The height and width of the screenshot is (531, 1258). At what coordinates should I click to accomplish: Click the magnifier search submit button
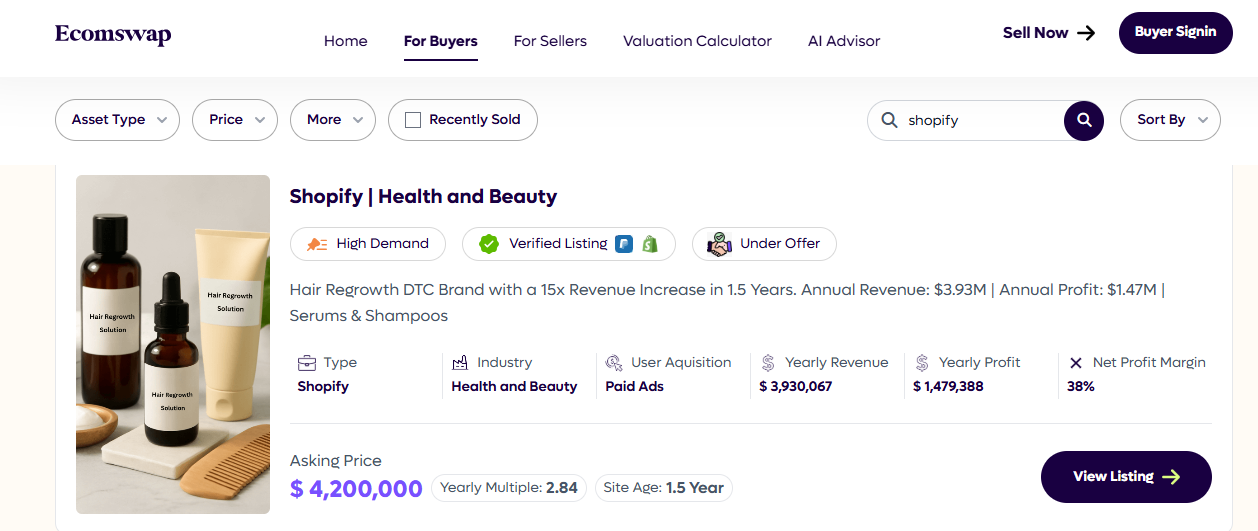click(1084, 120)
